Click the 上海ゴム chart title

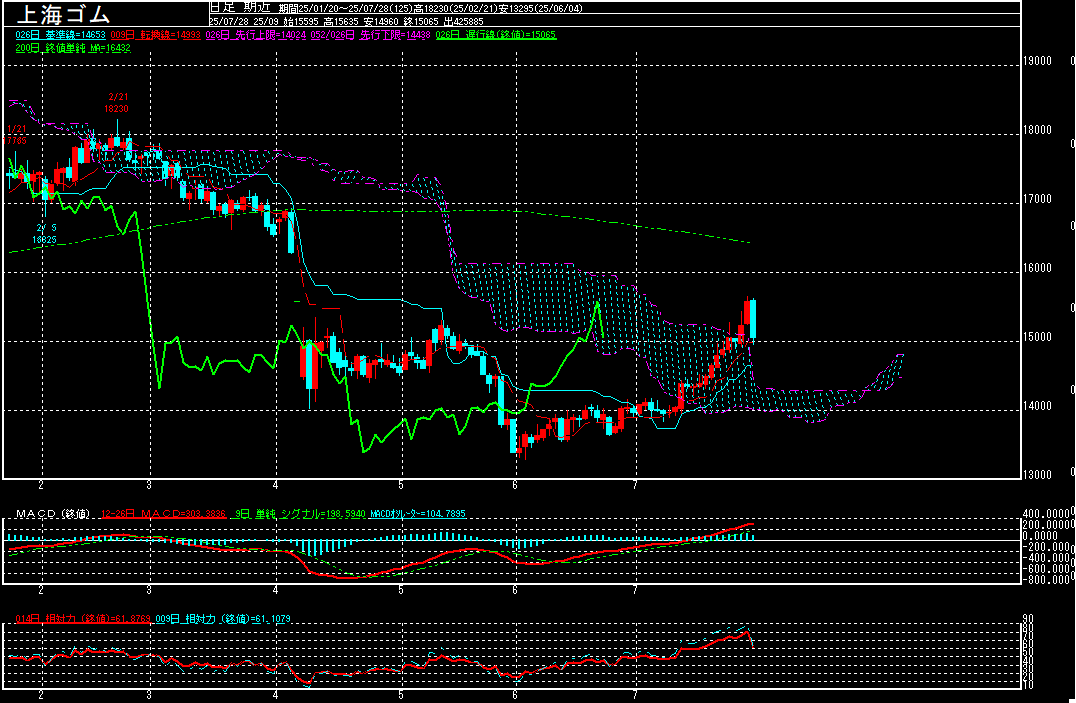pos(62,14)
